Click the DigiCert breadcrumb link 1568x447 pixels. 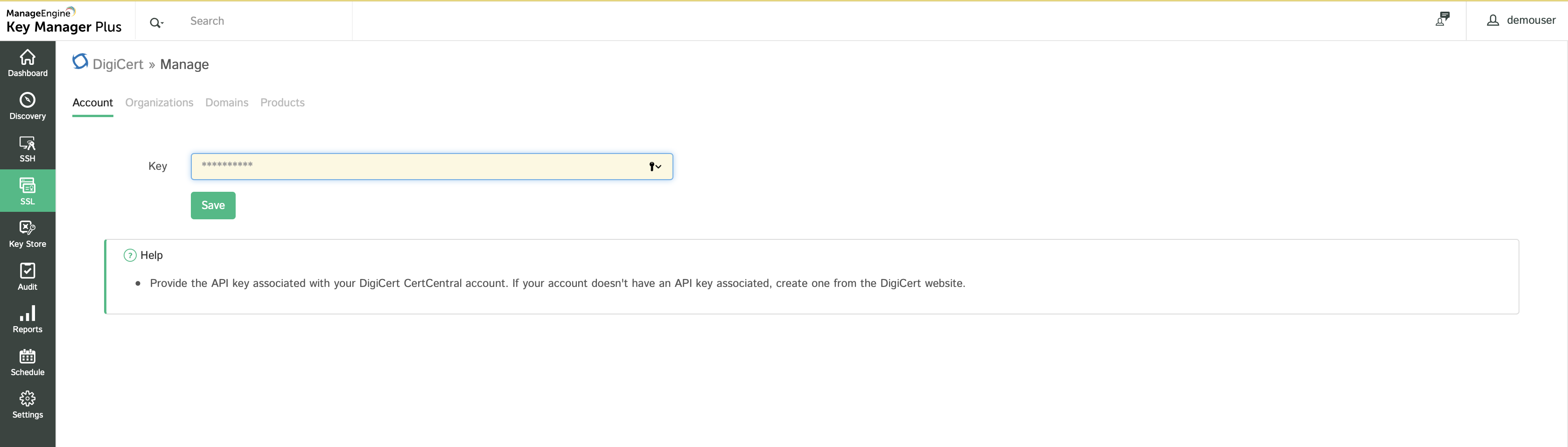118,64
